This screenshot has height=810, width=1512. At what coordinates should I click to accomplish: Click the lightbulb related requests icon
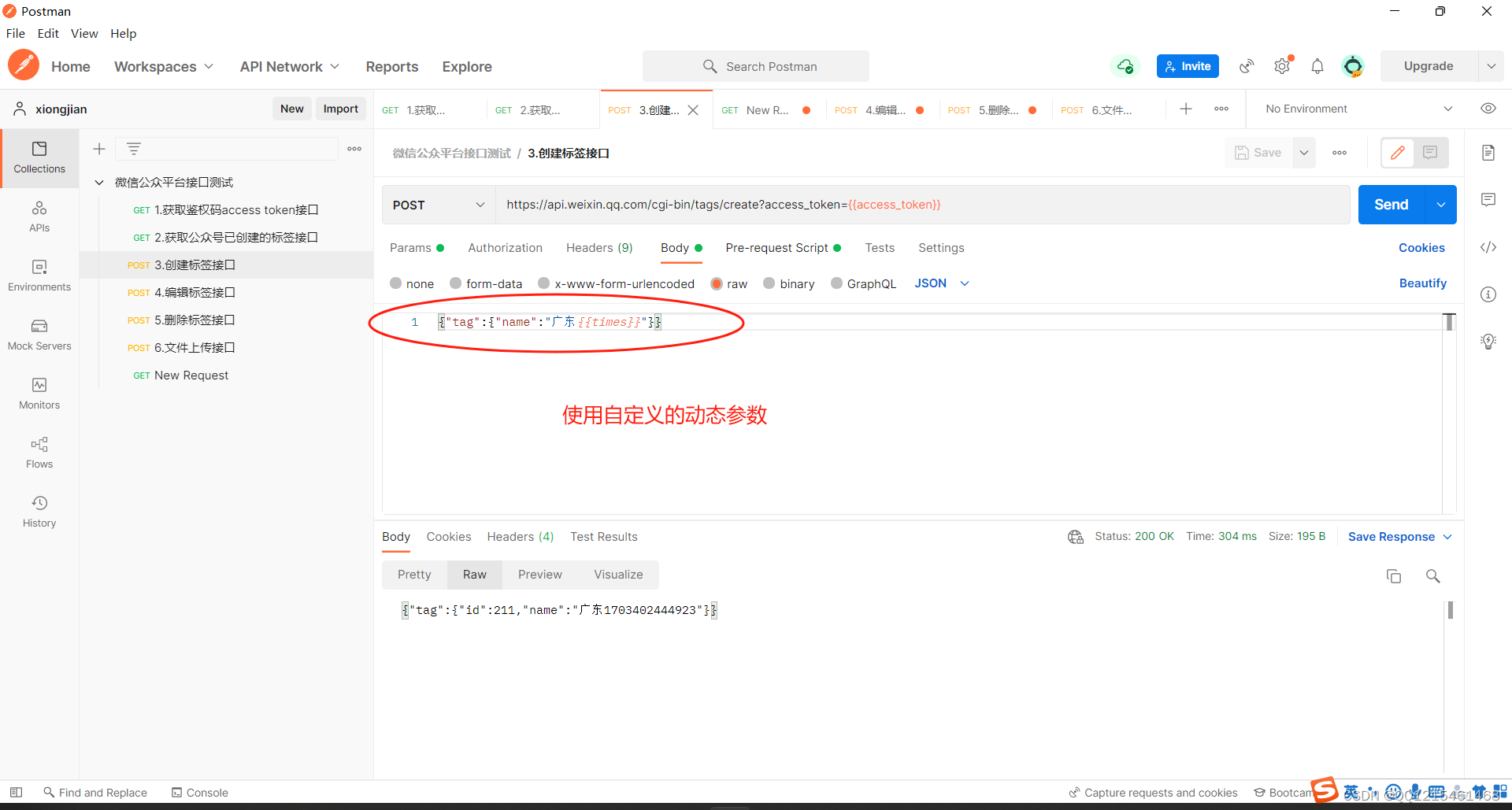tap(1488, 342)
